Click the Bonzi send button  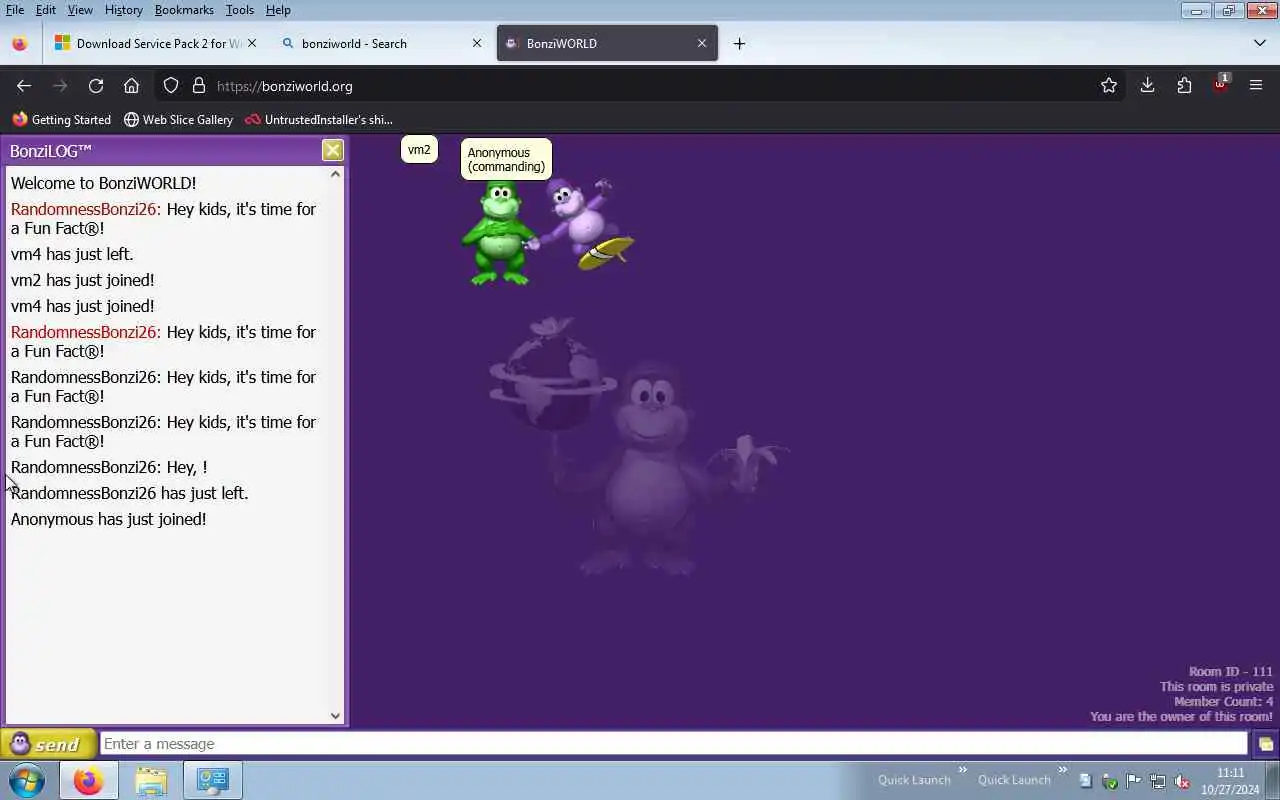coord(49,744)
